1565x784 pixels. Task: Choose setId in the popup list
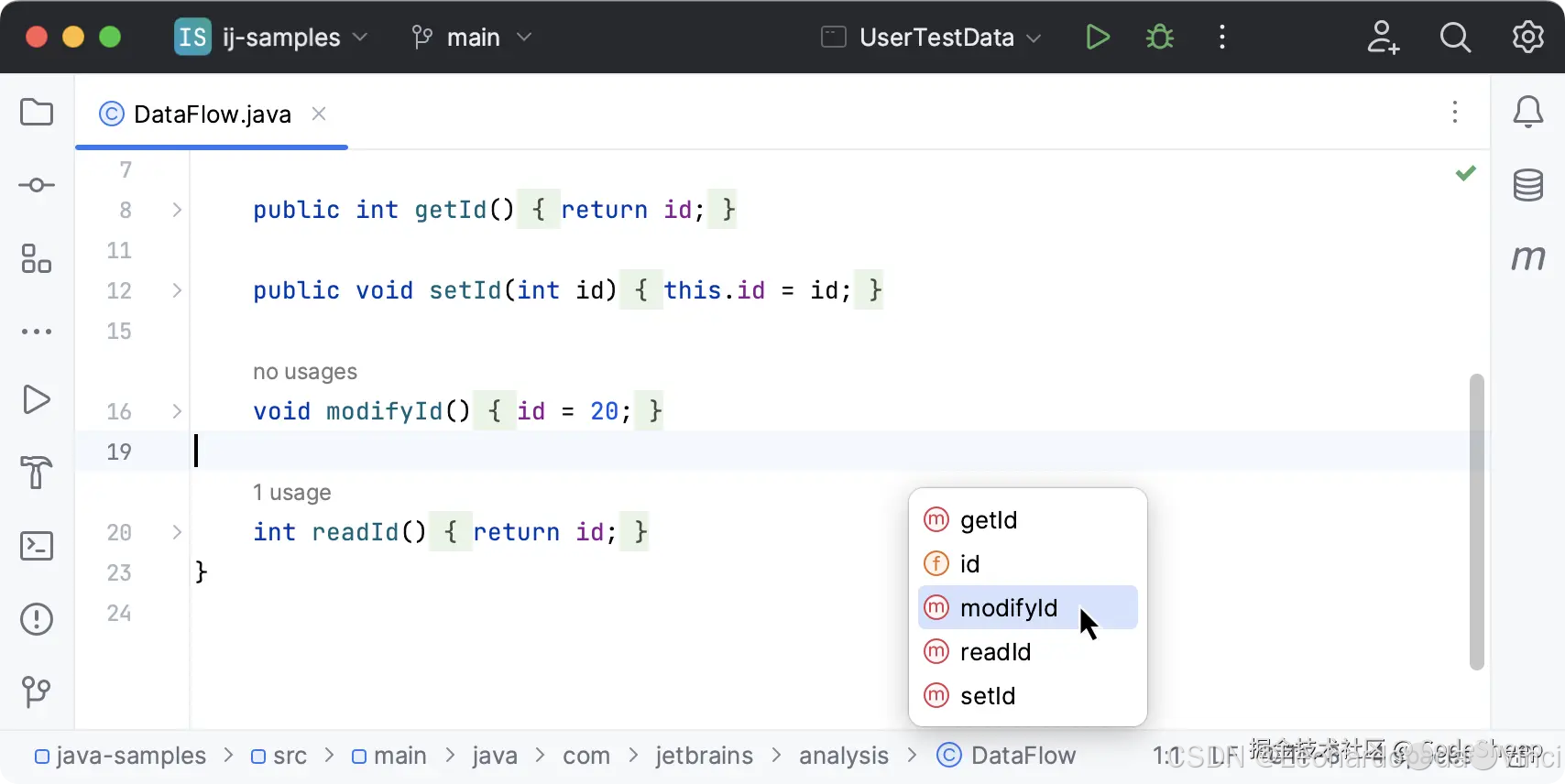click(1027, 696)
